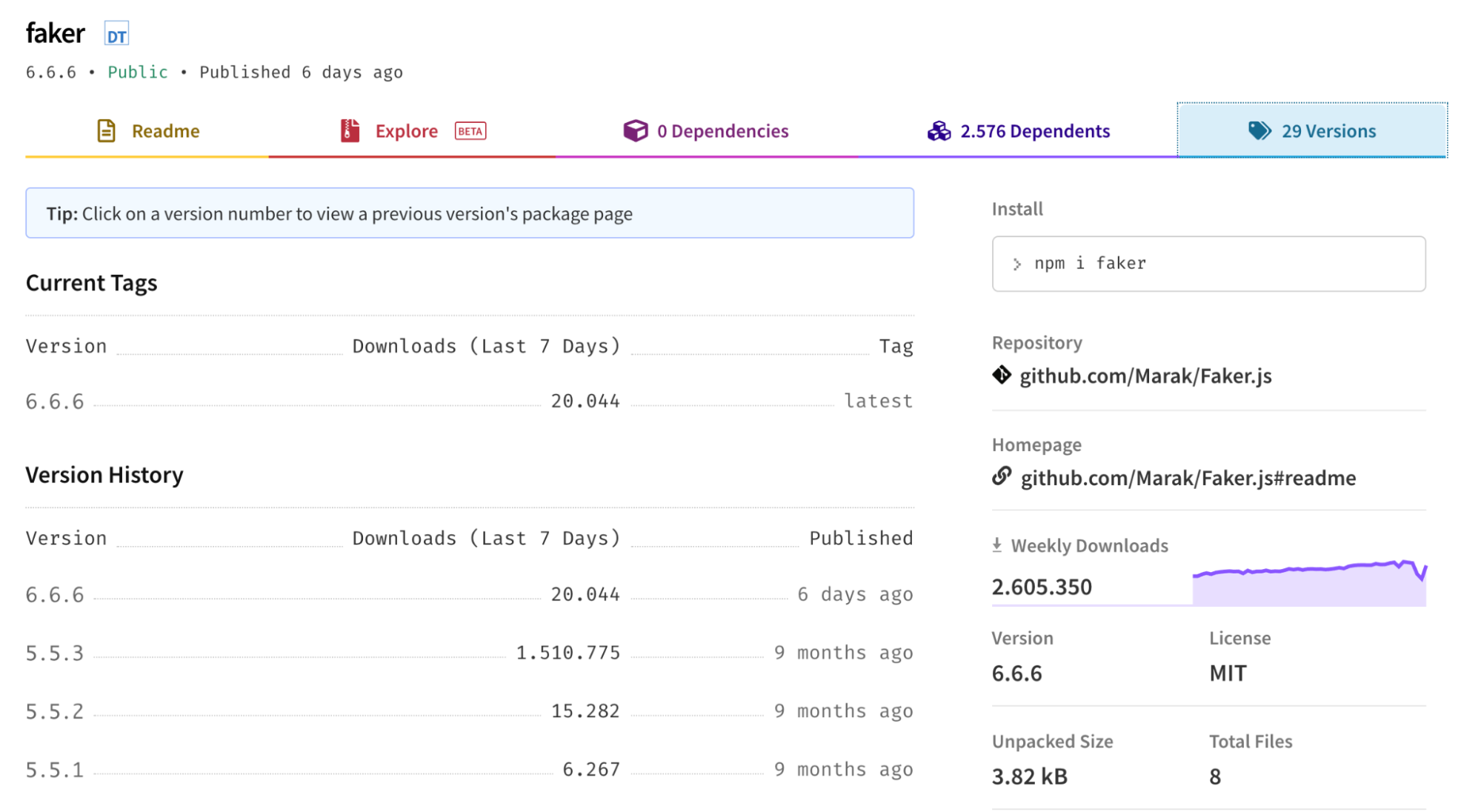This screenshot has width=1481, height=812.
Task: Click the DT TypeScript definitions badge
Action: 116,35
